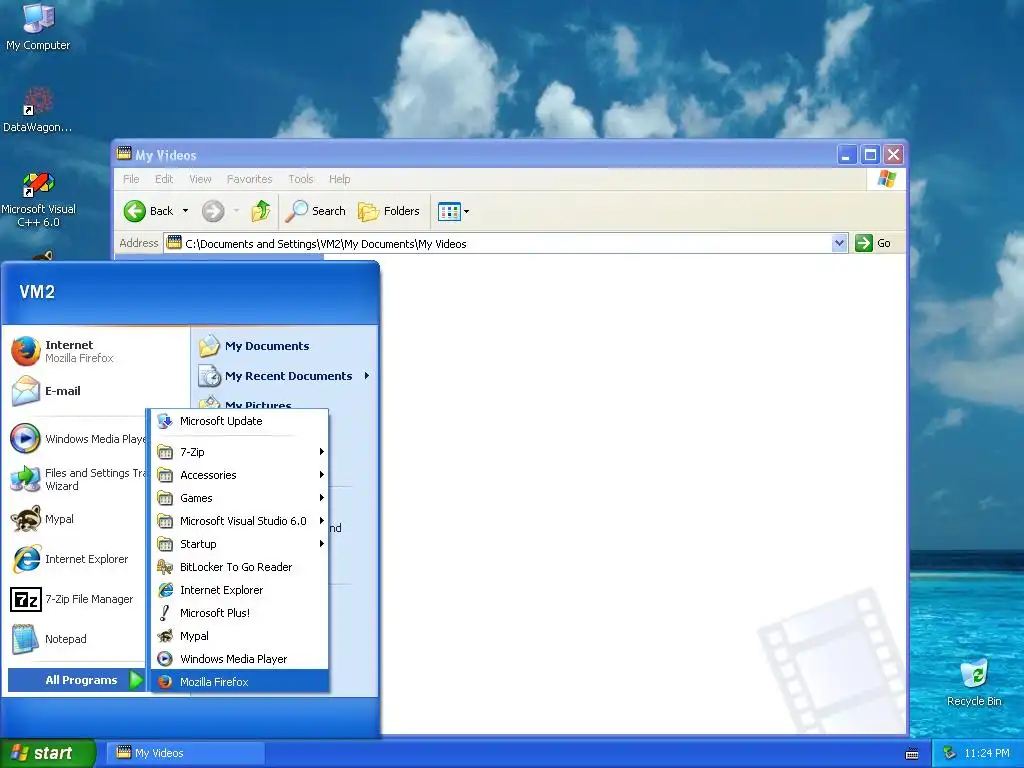
Task: Open Microsoft Visual C++ 6.0 desktop icon
Action: pyautogui.click(x=38, y=200)
